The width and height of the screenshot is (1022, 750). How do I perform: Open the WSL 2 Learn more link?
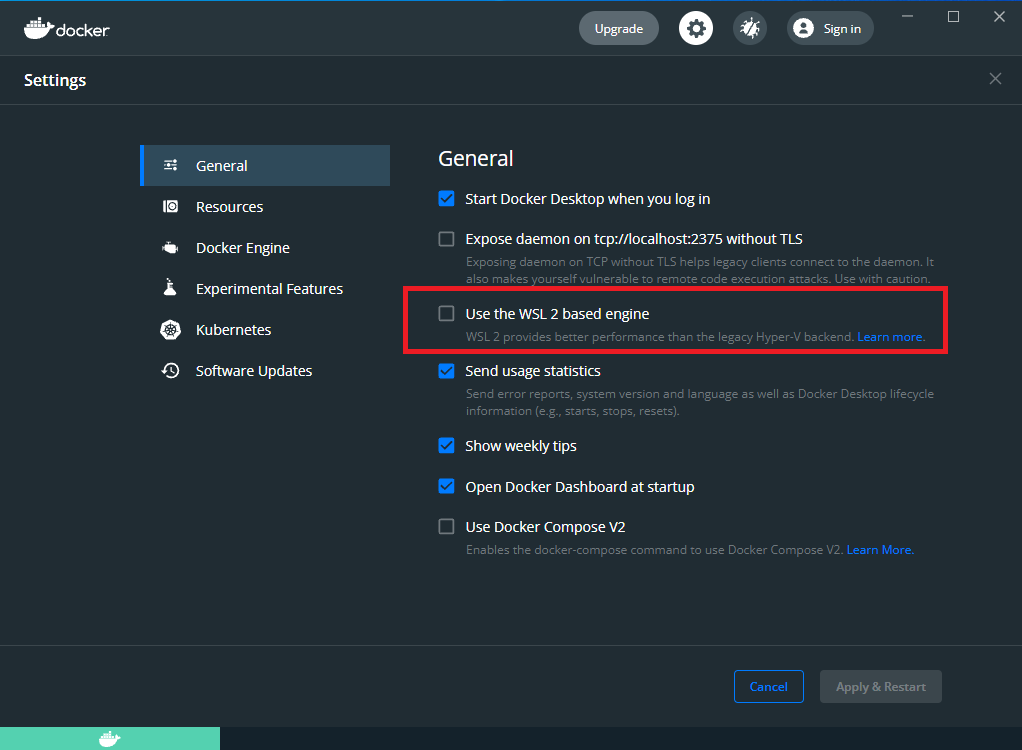[x=888, y=337]
